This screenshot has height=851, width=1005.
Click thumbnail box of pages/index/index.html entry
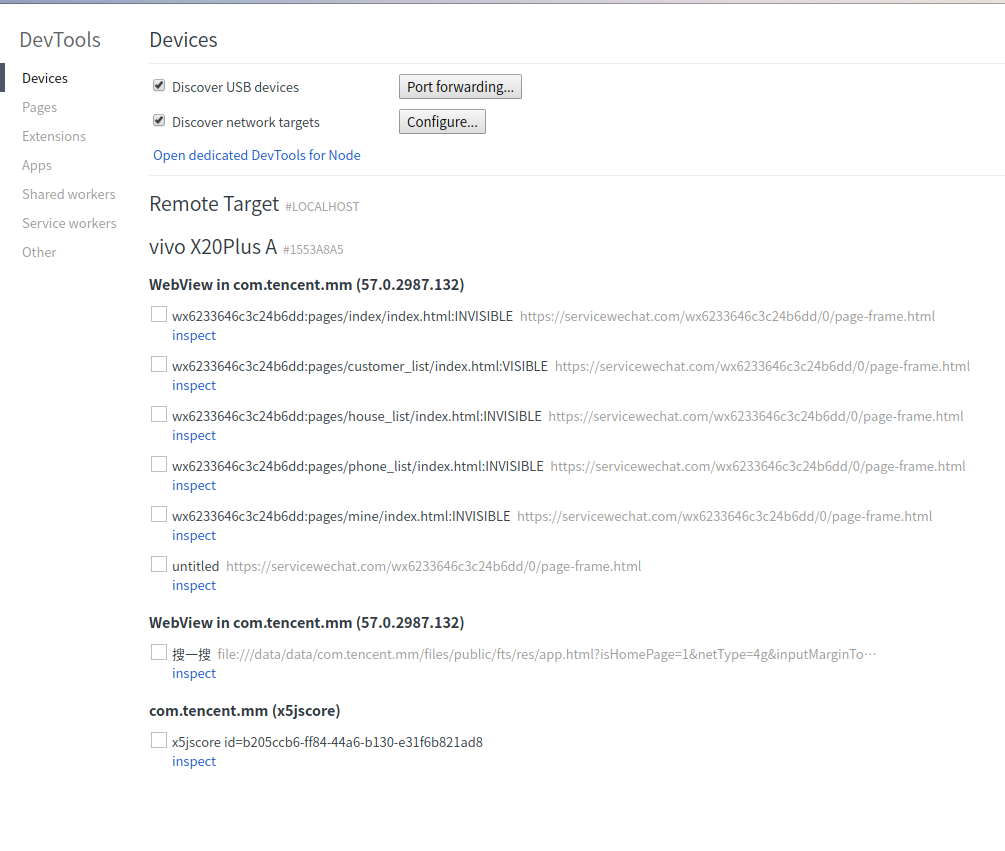(159, 314)
